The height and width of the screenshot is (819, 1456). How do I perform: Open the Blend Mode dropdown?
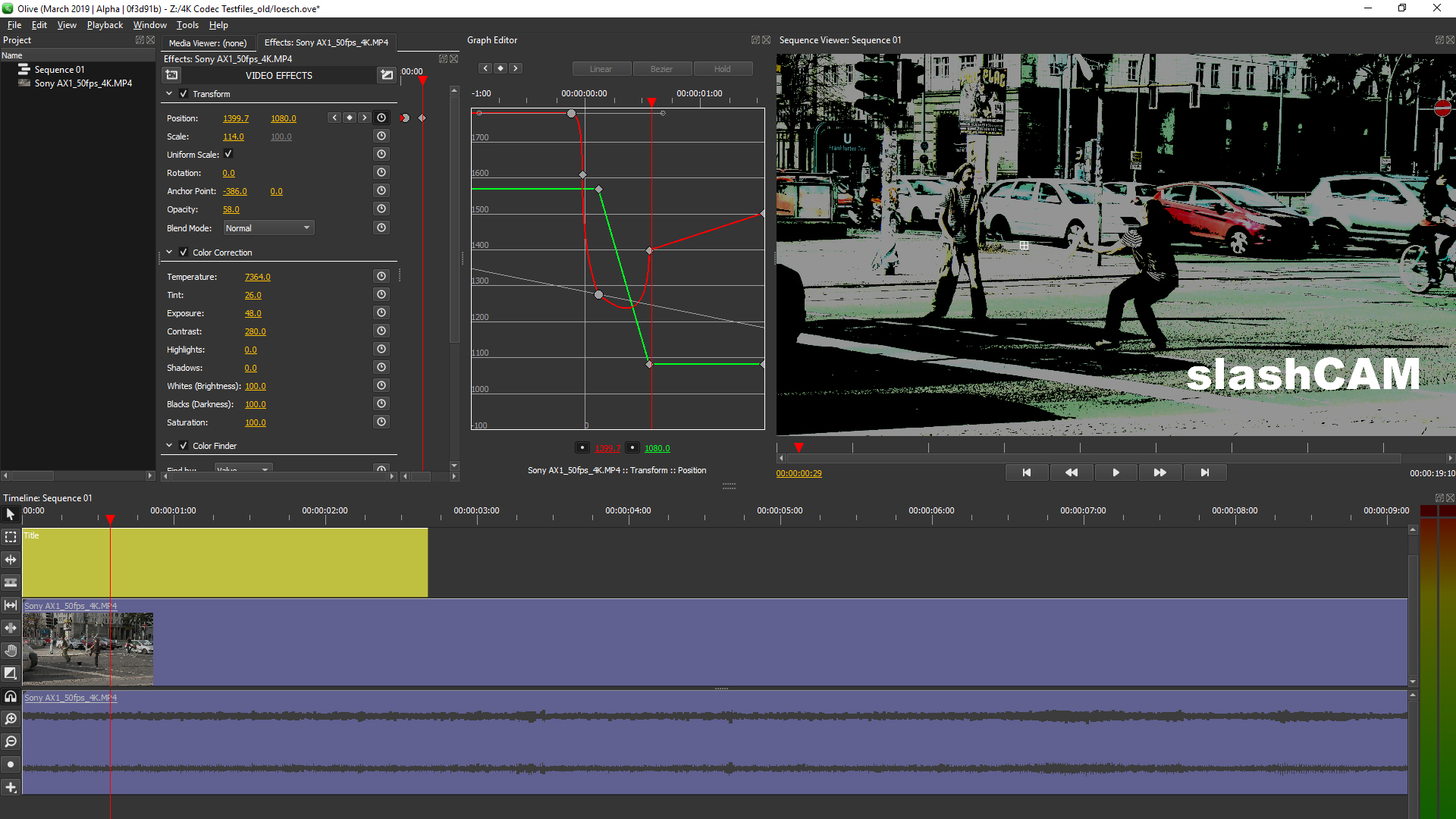(x=268, y=228)
